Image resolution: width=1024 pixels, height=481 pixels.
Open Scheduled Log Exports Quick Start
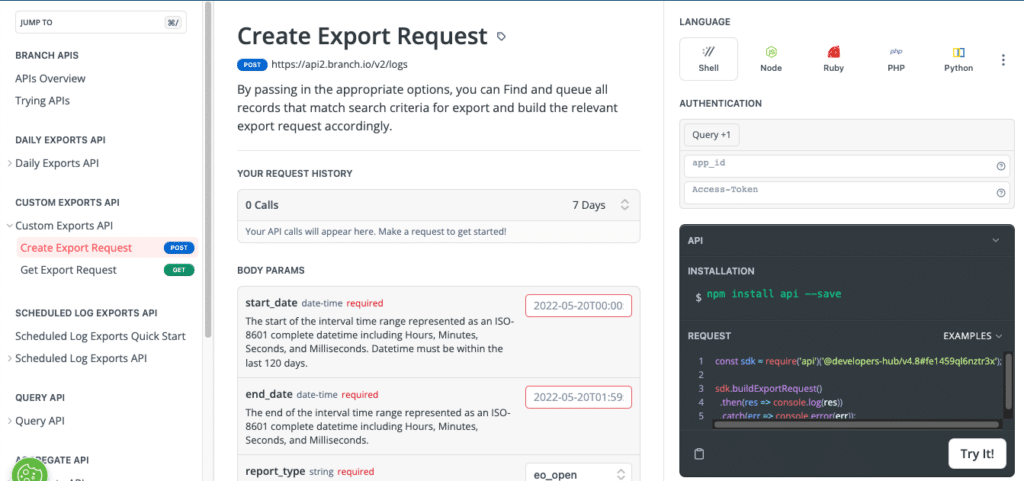[101, 336]
